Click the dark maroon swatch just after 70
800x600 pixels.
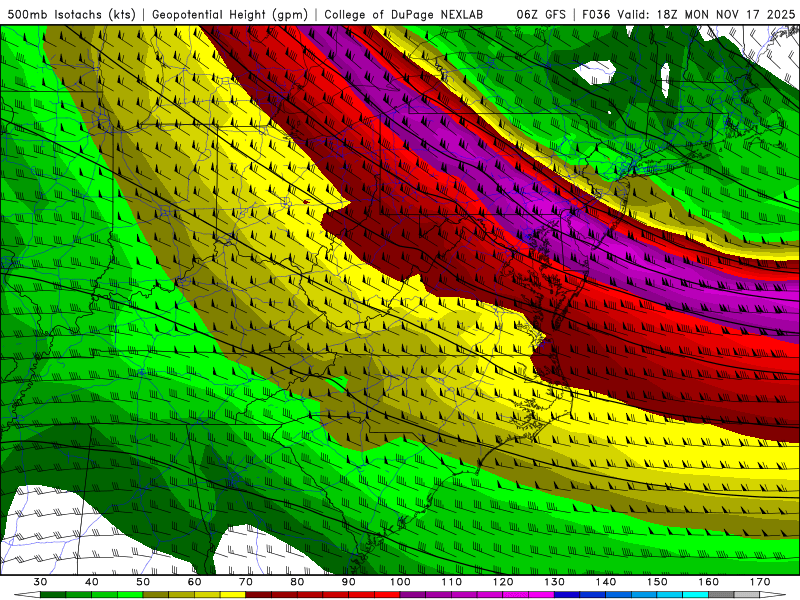tap(259, 595)
